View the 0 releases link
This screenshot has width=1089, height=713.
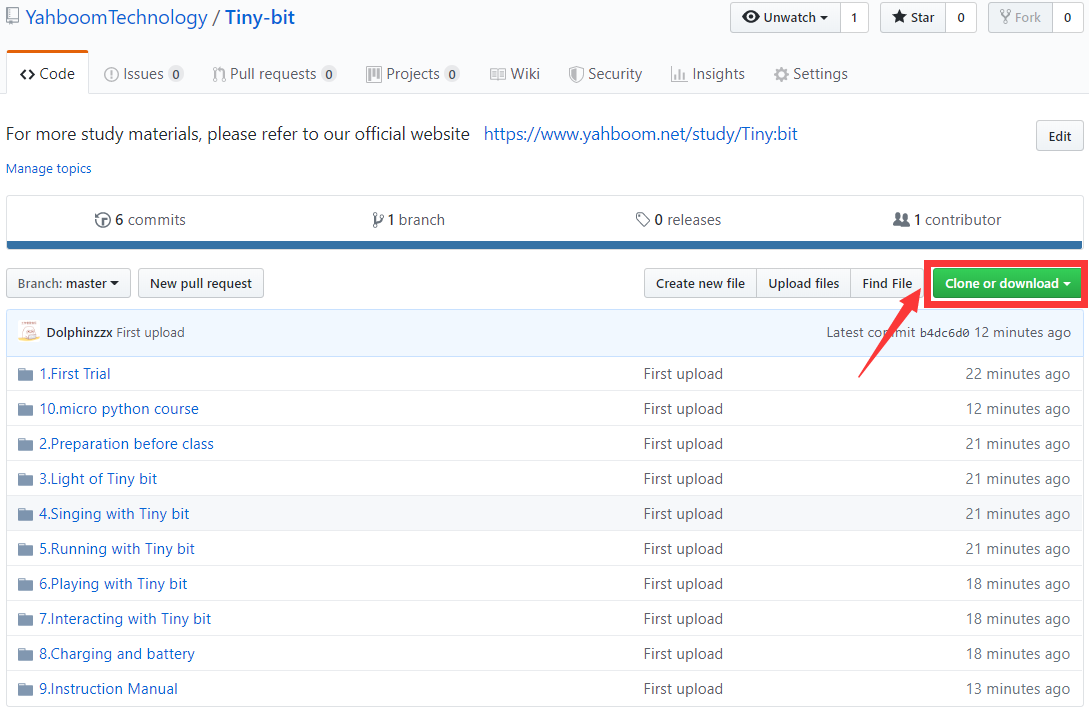tap(679, 220)
